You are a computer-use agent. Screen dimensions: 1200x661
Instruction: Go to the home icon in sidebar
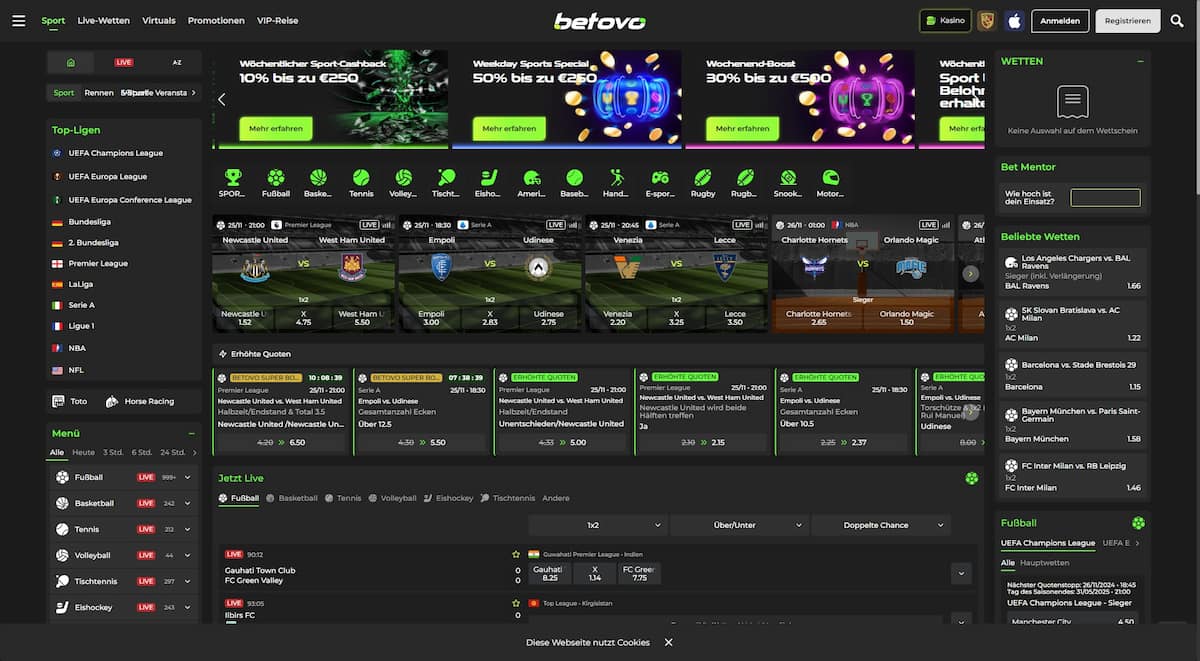[x=71, y=62]
